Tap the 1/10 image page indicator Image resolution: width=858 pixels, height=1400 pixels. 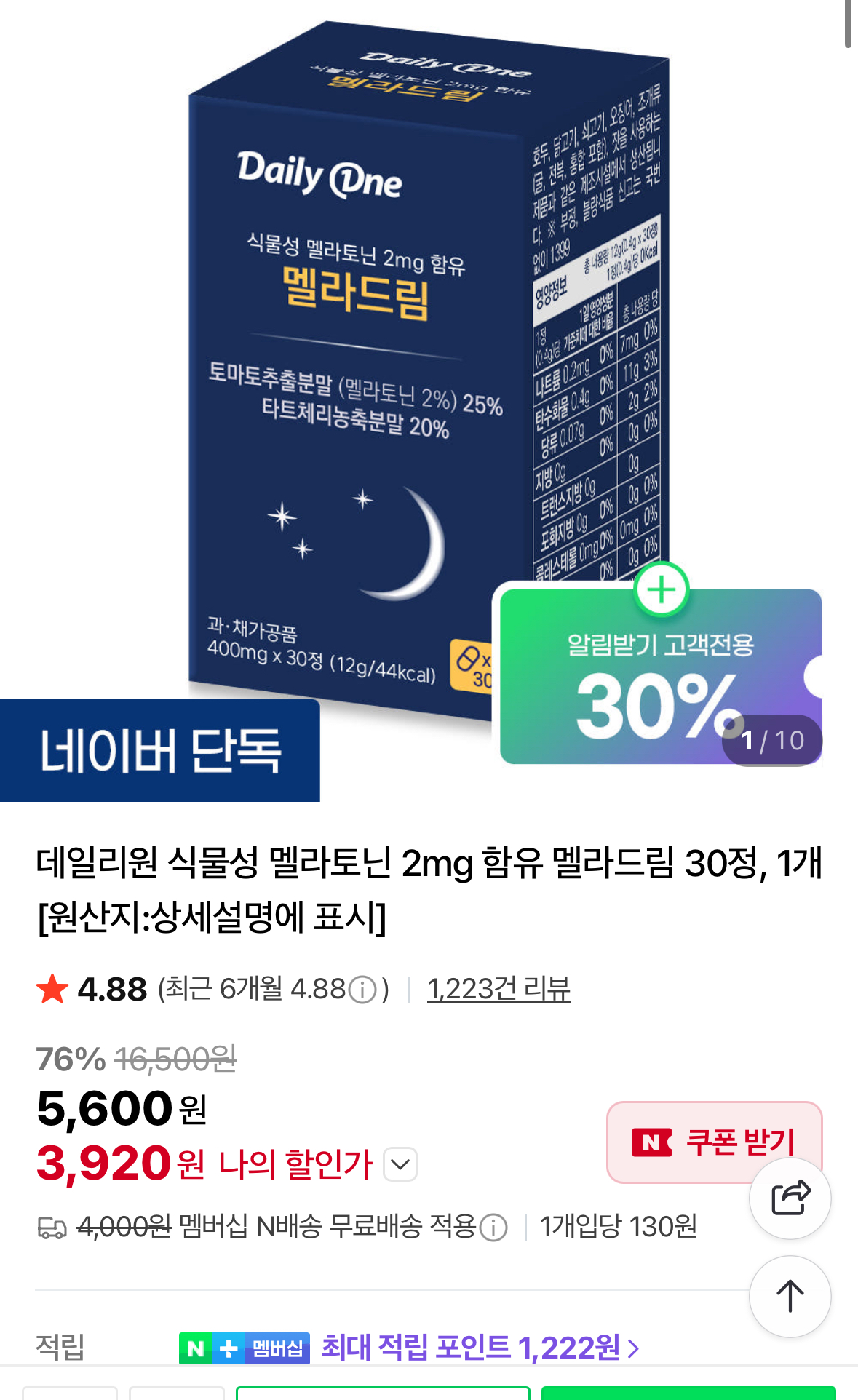click(772, 740)
